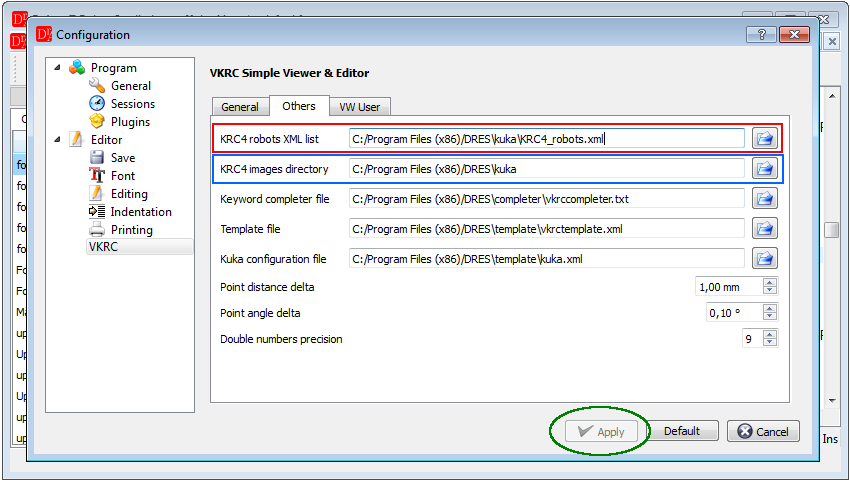Image resolution: width=850 pixels, height=480 pixels.
Task: Browse for the Kuka configuration file
Action: (764, 259)
